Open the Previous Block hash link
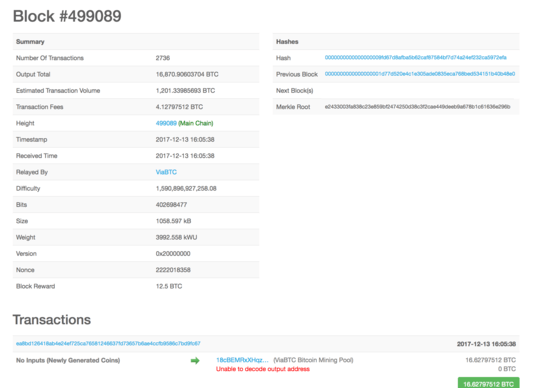The image size is (540, 388). tap(420, 74)
